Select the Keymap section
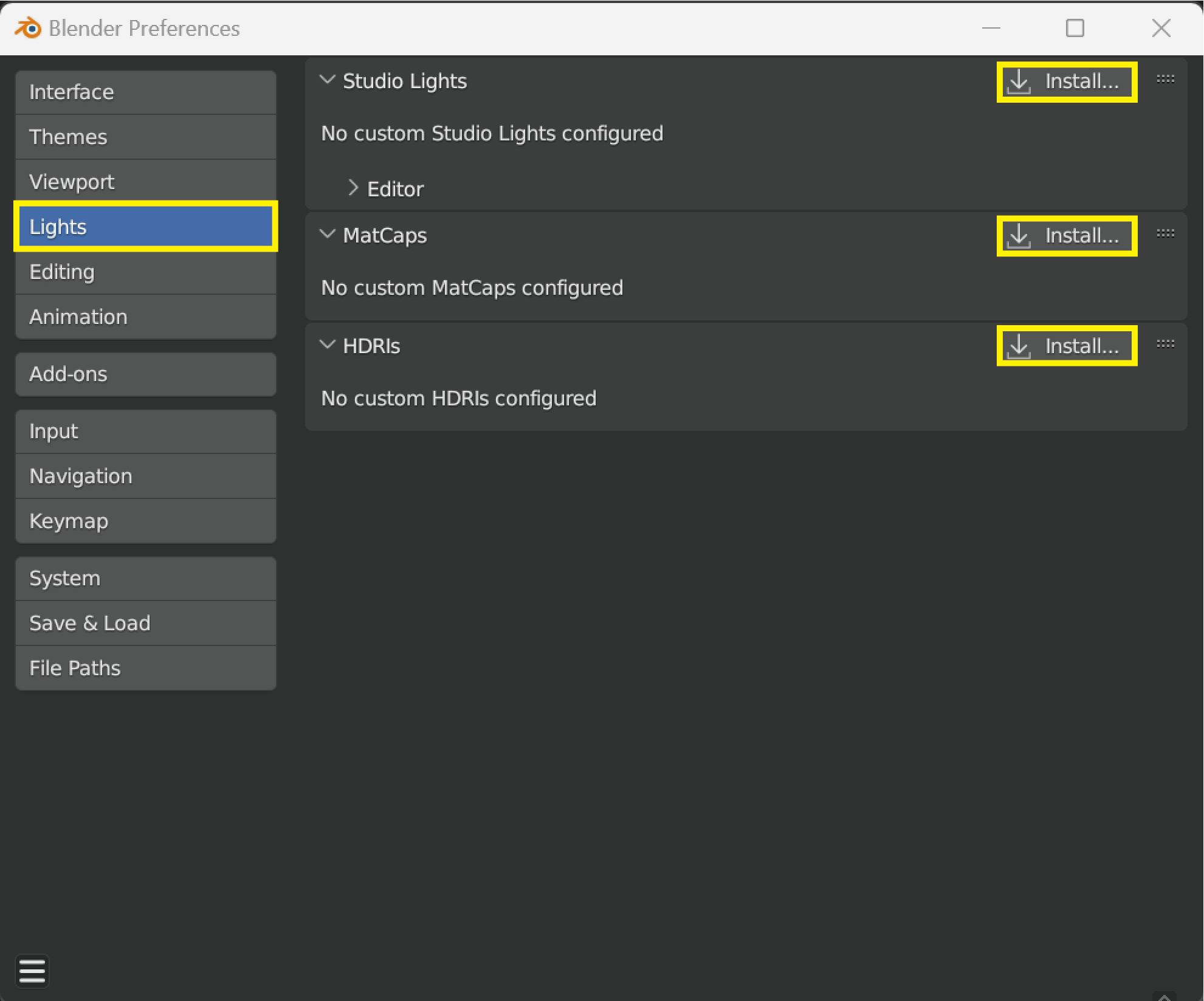The width and height of the screenshot is (1204, 1001). [145, 521]
